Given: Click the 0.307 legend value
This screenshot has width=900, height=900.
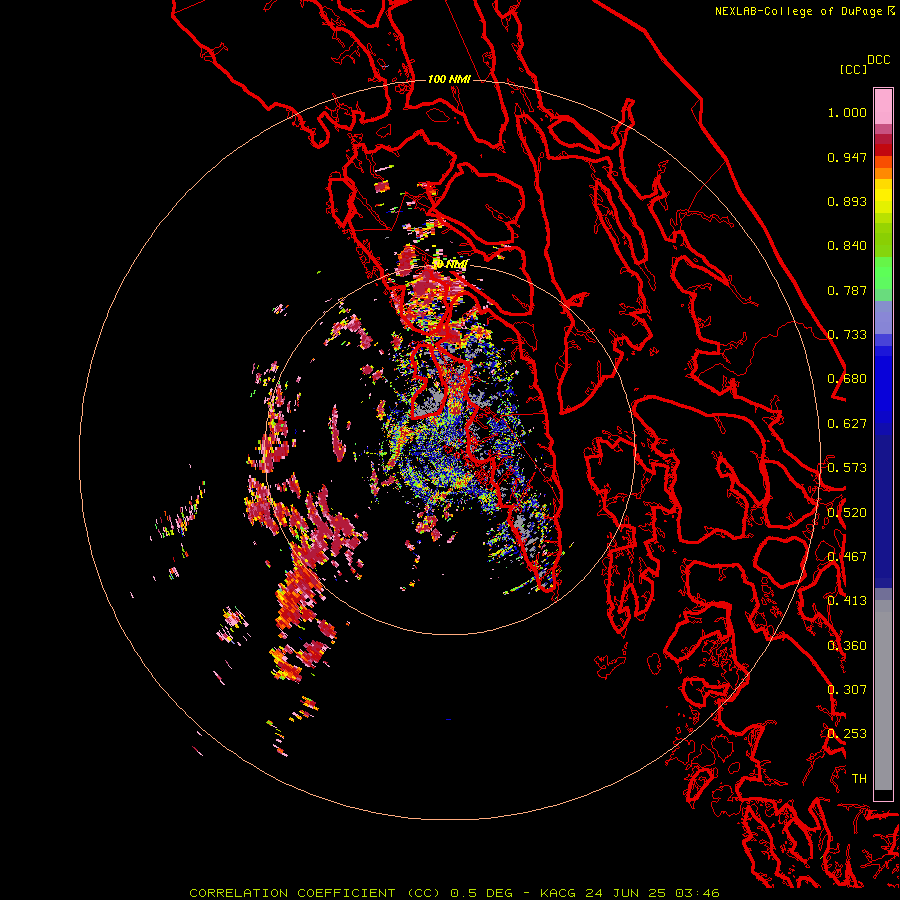Looking at the screenshot, I should pos(847,689).
